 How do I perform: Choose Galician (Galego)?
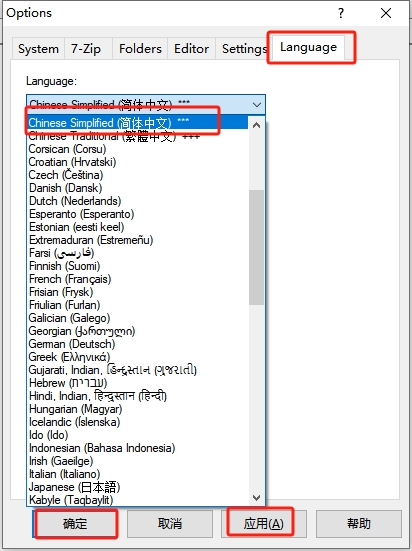(138, 318)
